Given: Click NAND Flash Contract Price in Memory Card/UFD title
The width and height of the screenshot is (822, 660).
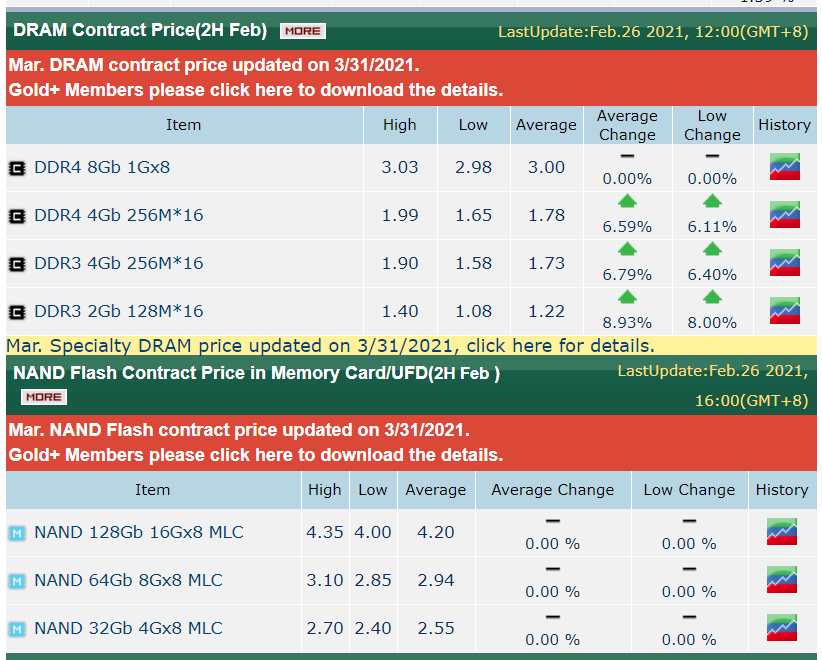Looking at the screenshot, I should pos(256,373).
